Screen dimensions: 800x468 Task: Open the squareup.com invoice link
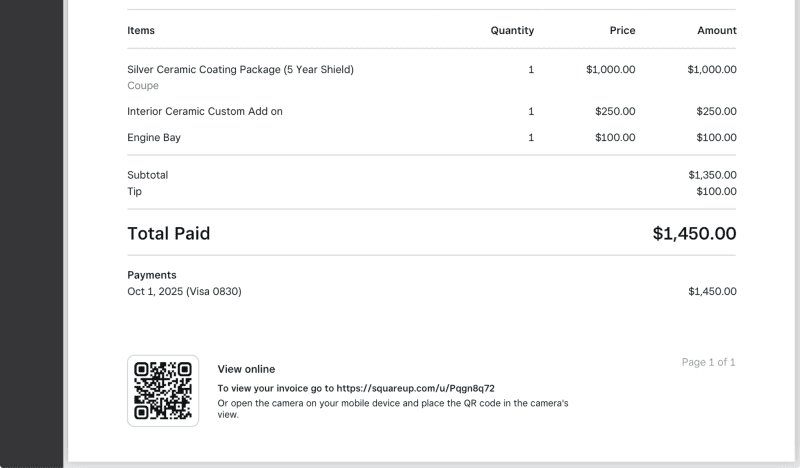tap(416, 388)
